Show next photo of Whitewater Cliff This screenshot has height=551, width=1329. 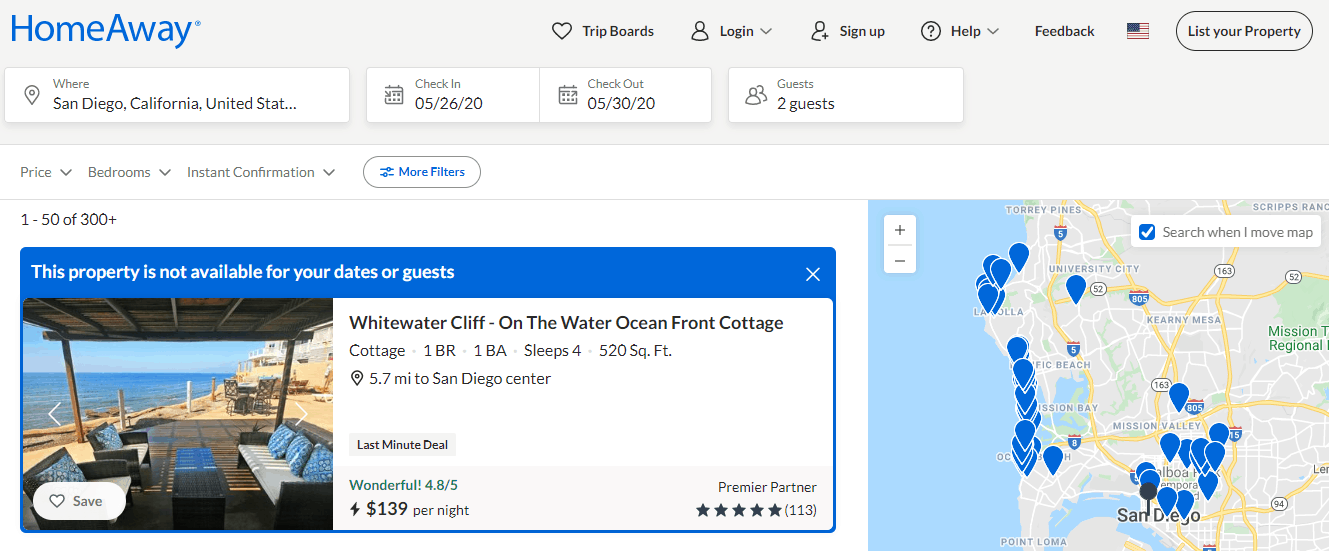click(302, 413)
